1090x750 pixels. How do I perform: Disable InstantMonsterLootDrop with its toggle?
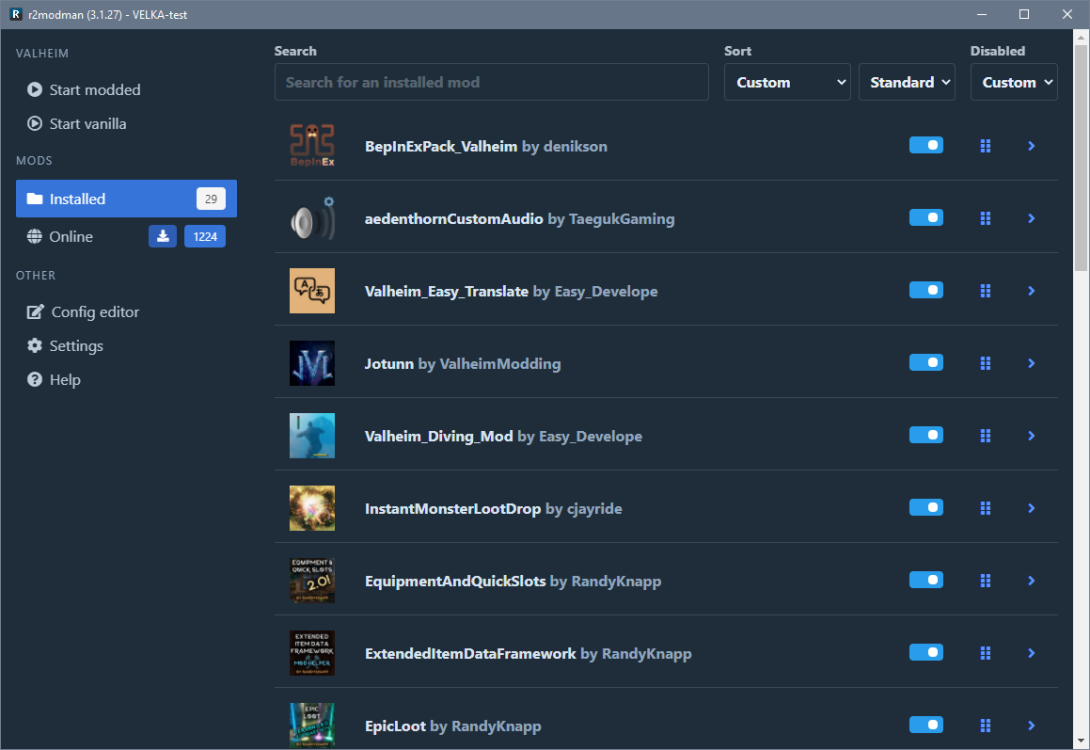tap(926, 507)
